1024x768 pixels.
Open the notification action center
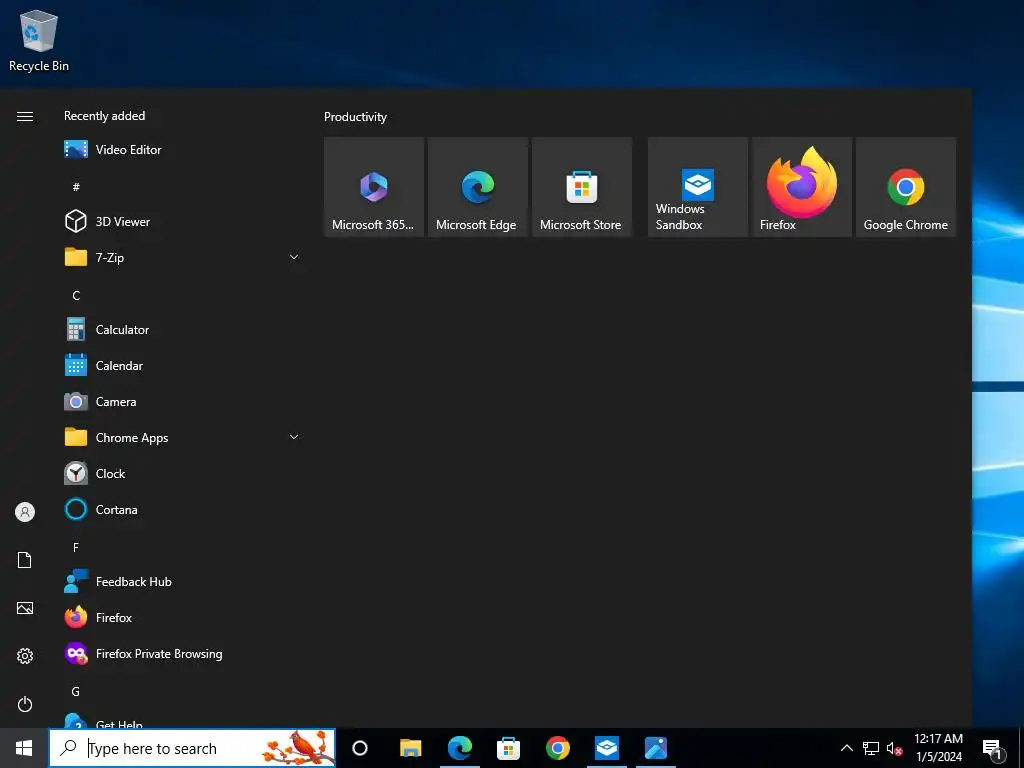point(993,748)
